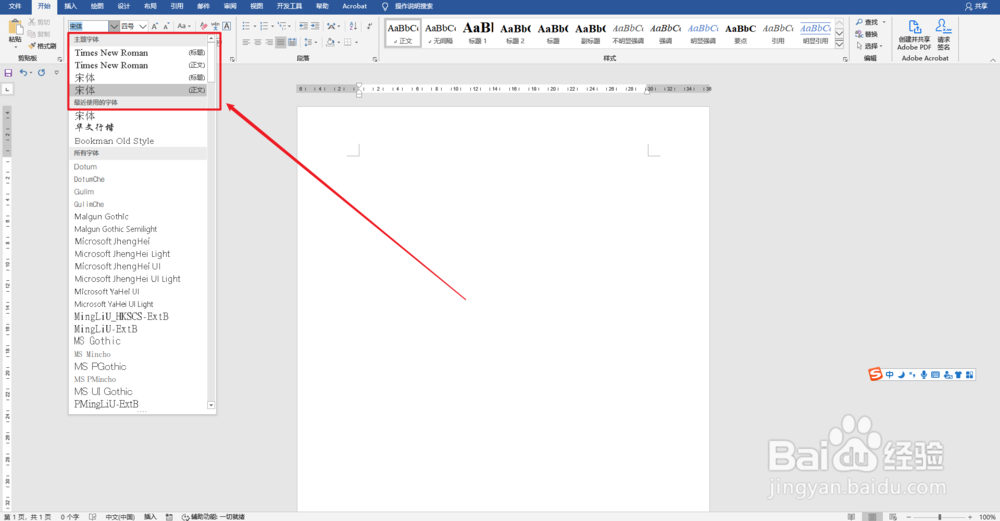Viewport: 1000px width, 521px height.
Task: Click the Save icon in quick access toolbar
Action: (x=8, y=73)
